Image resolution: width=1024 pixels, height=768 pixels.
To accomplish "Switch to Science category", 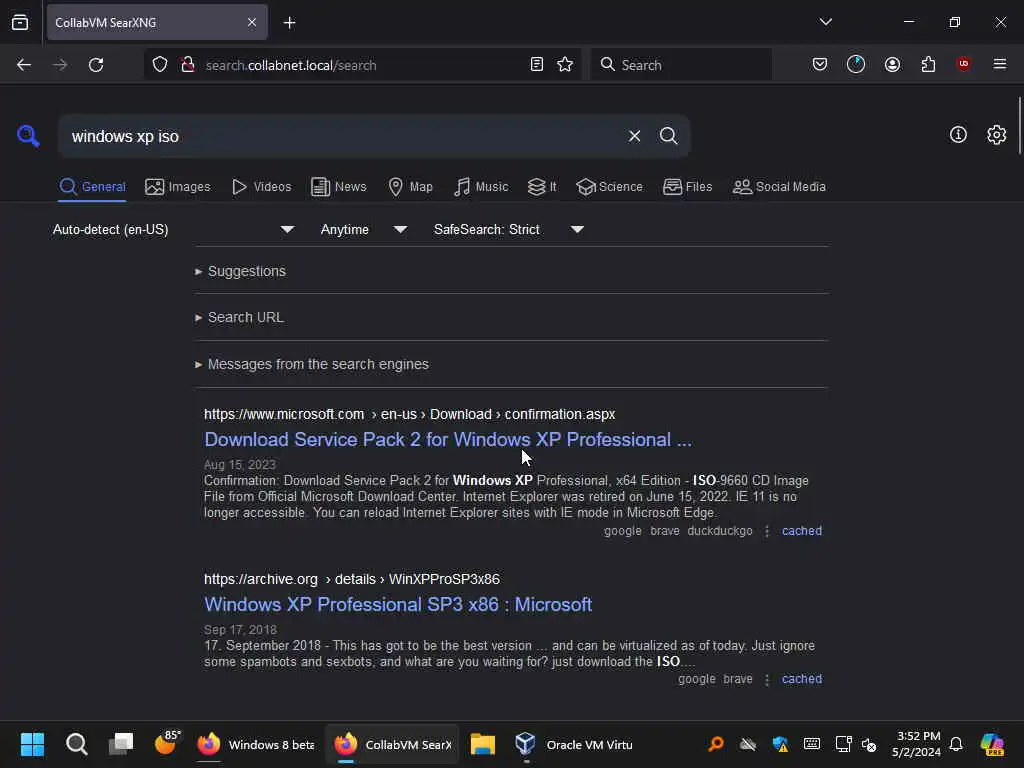I will coord(609,187).
